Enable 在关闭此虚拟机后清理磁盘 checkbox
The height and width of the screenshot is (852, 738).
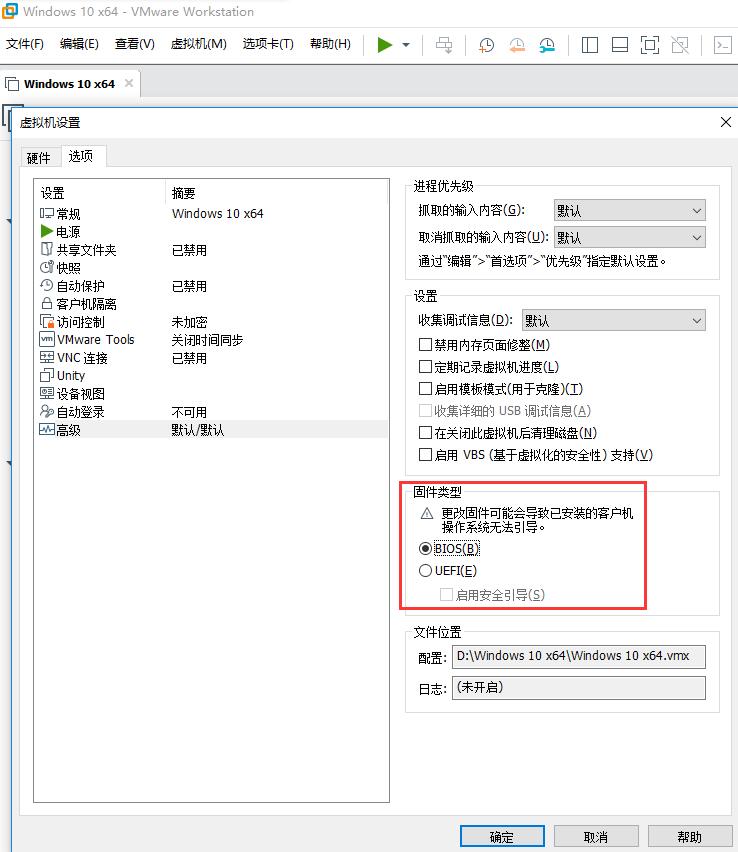coord(426,433)
